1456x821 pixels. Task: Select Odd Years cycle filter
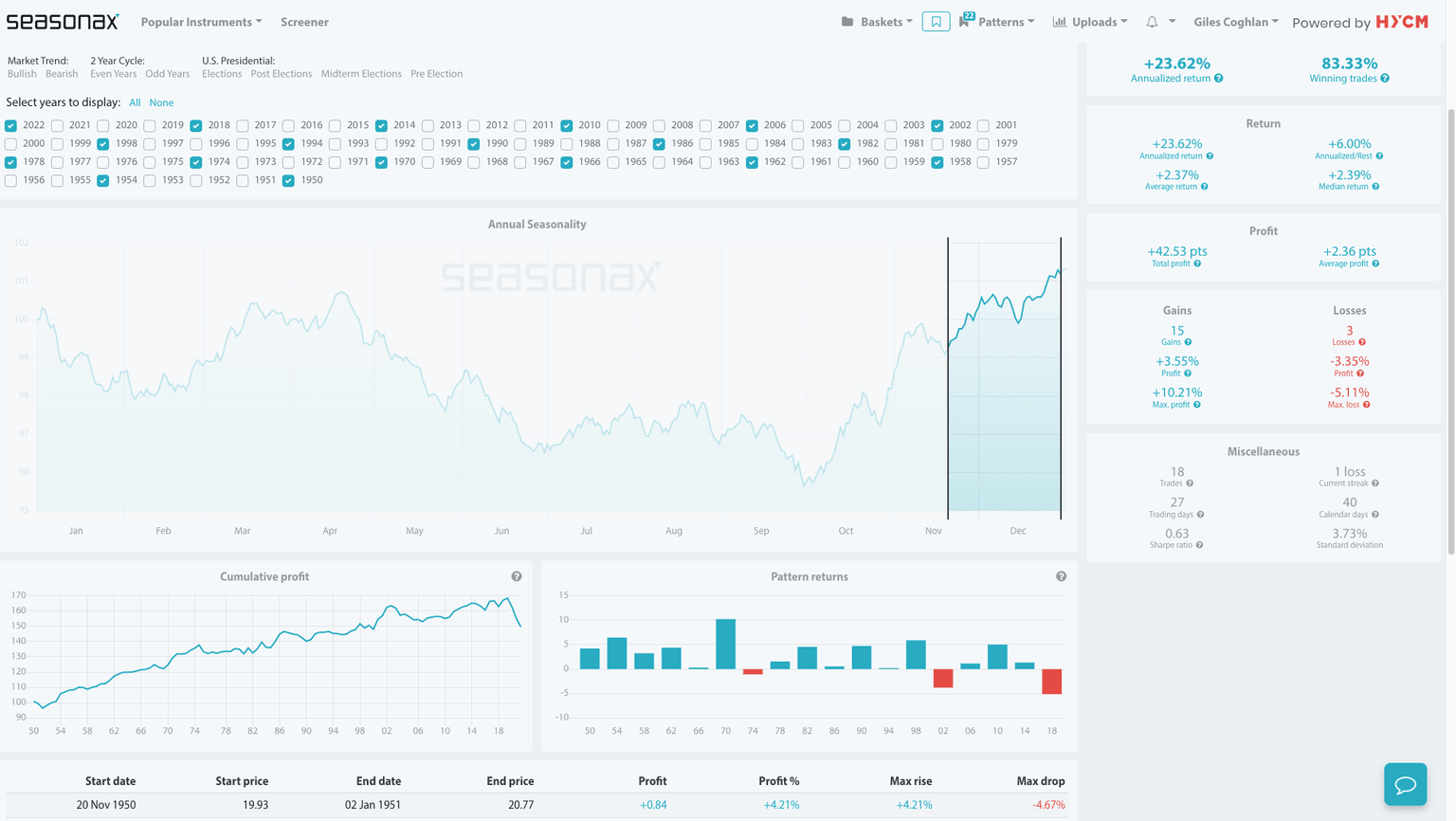(x=168, y=74)
